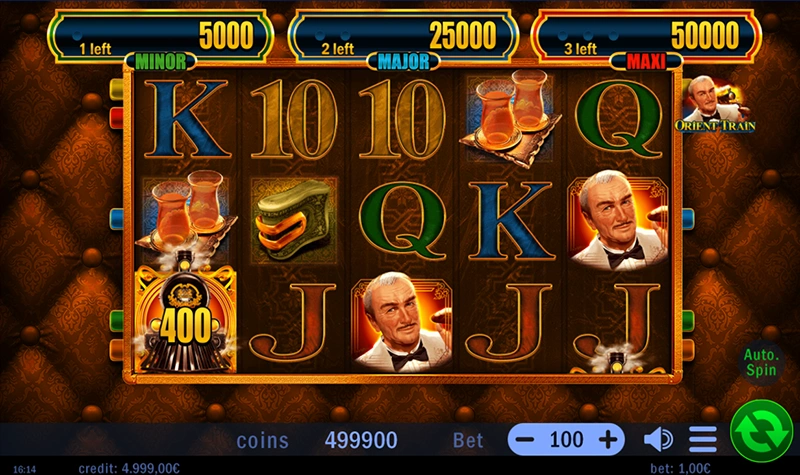Click the gentleman symbol on fifth reel

pos(618,220)
